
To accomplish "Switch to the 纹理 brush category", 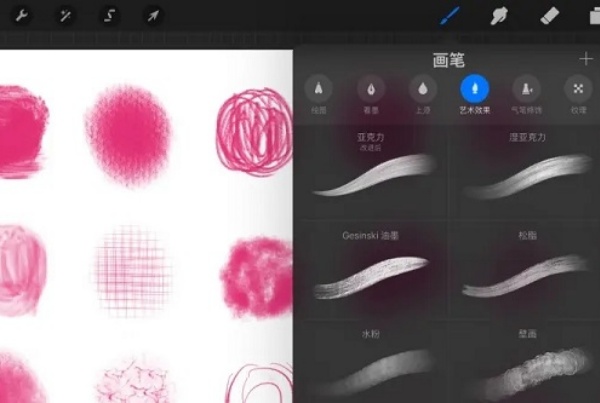I will click(x=578, y=95).
